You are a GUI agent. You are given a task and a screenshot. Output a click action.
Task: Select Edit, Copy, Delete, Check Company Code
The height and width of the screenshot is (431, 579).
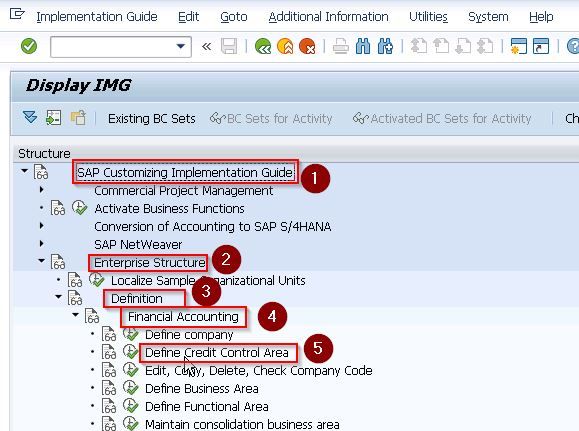(258, 370)
